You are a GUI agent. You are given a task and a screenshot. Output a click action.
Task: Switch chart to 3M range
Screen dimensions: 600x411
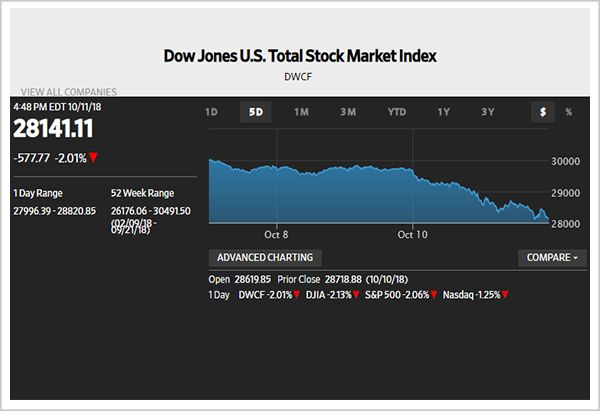tap(348, 112)
